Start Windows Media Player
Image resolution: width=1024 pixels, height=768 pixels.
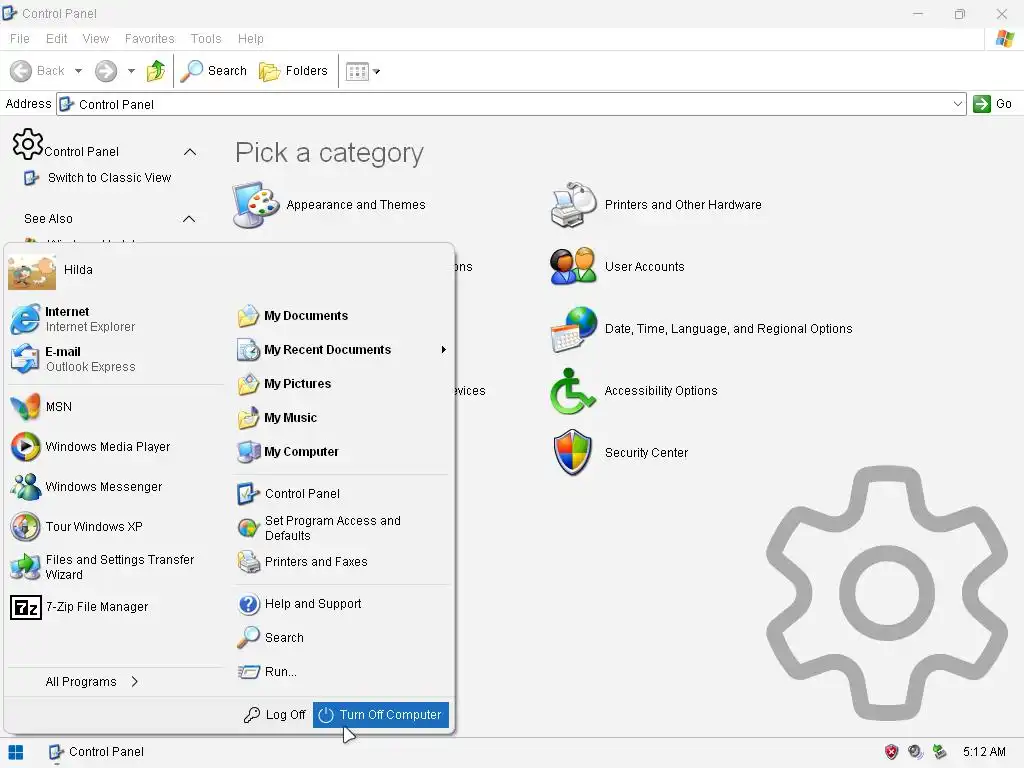pyautogui.click(x=90, y=447)
